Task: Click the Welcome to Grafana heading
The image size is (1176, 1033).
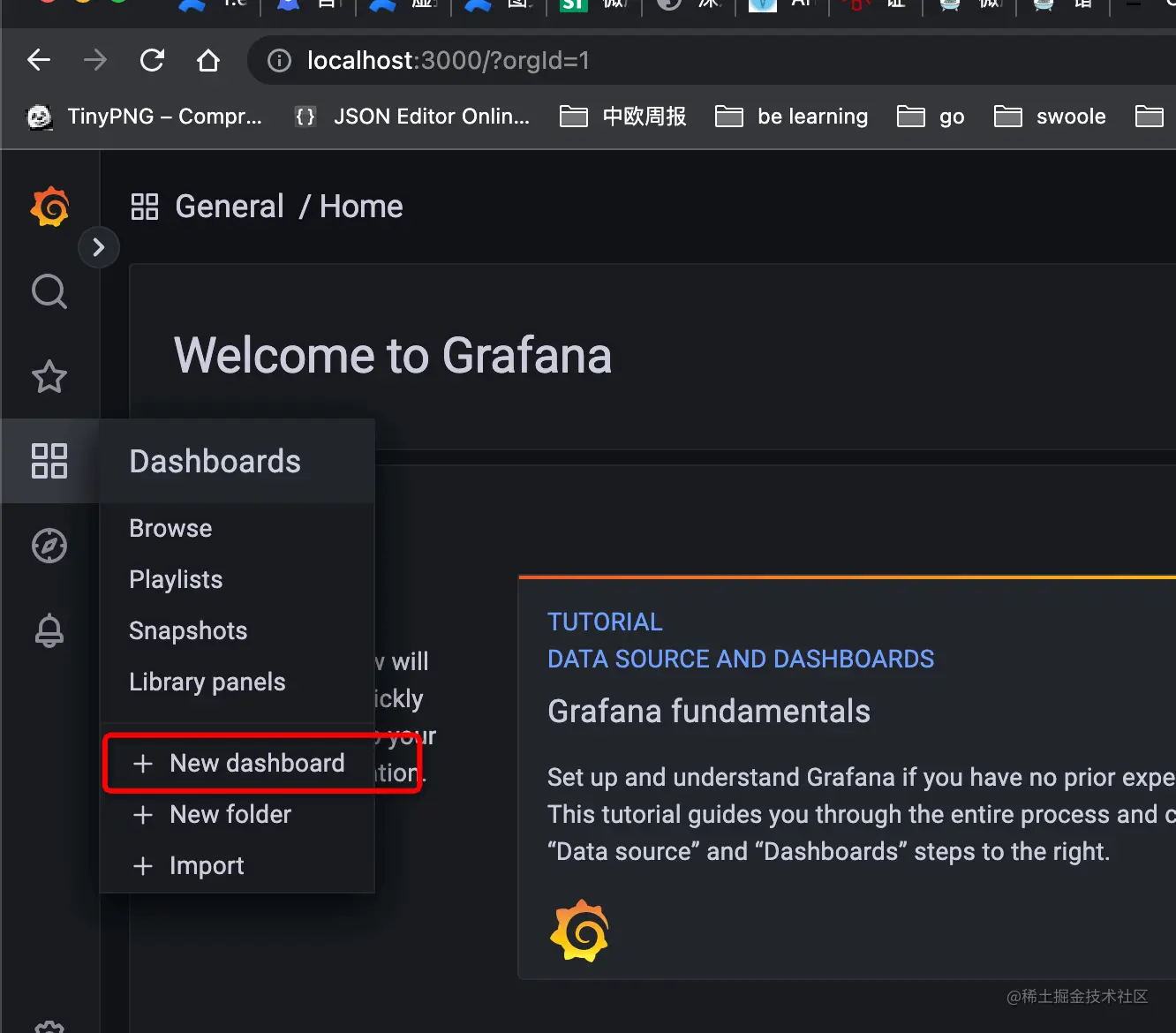Action: coord(393,356)
